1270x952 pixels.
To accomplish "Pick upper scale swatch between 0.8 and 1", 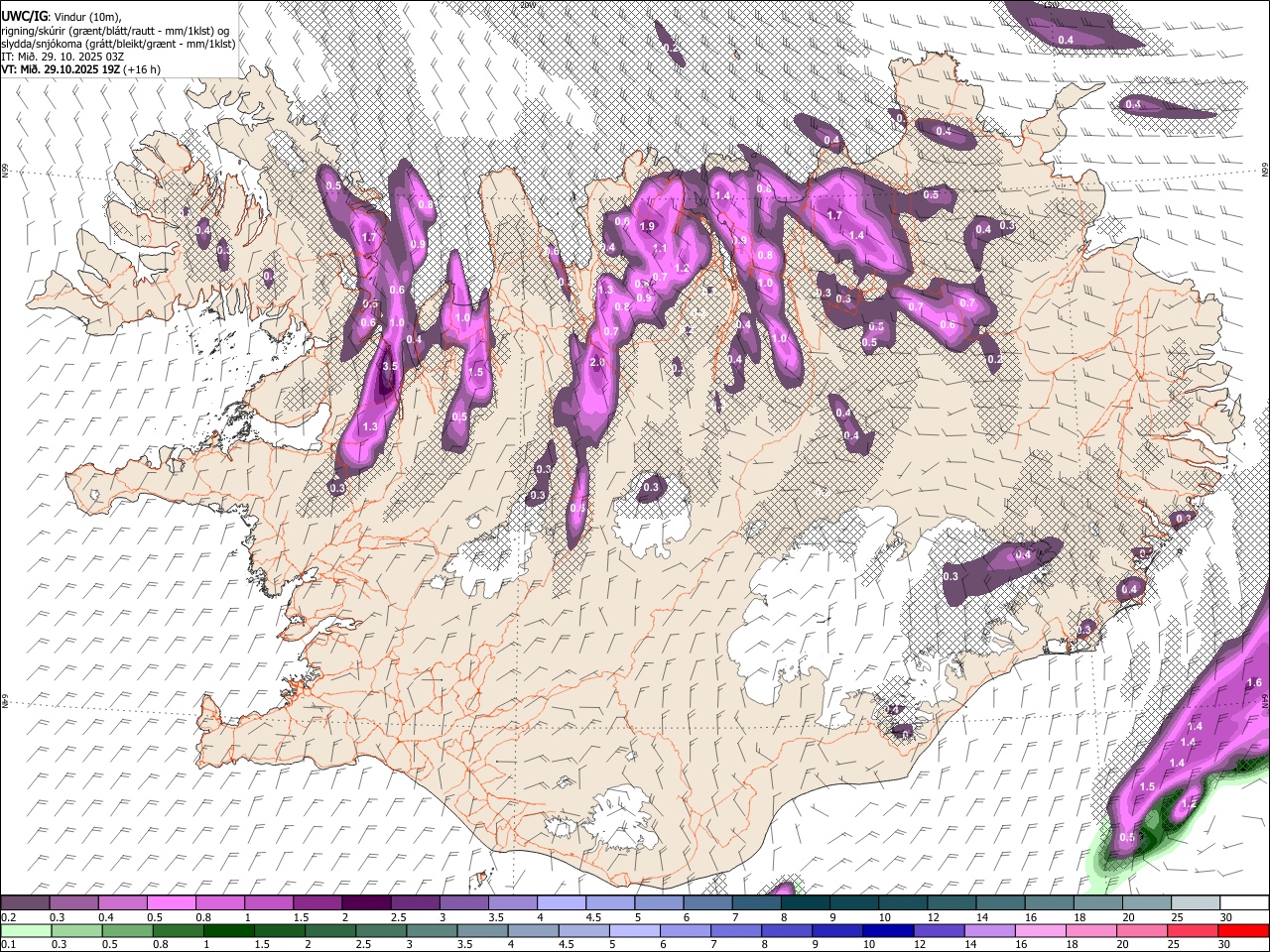I will [219, 903].
